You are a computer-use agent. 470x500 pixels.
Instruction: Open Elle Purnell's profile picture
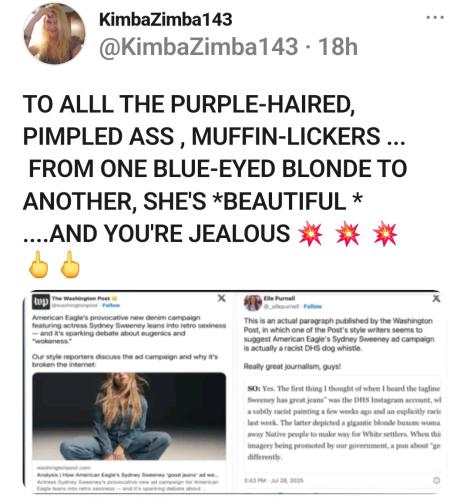tap(253, 302)
